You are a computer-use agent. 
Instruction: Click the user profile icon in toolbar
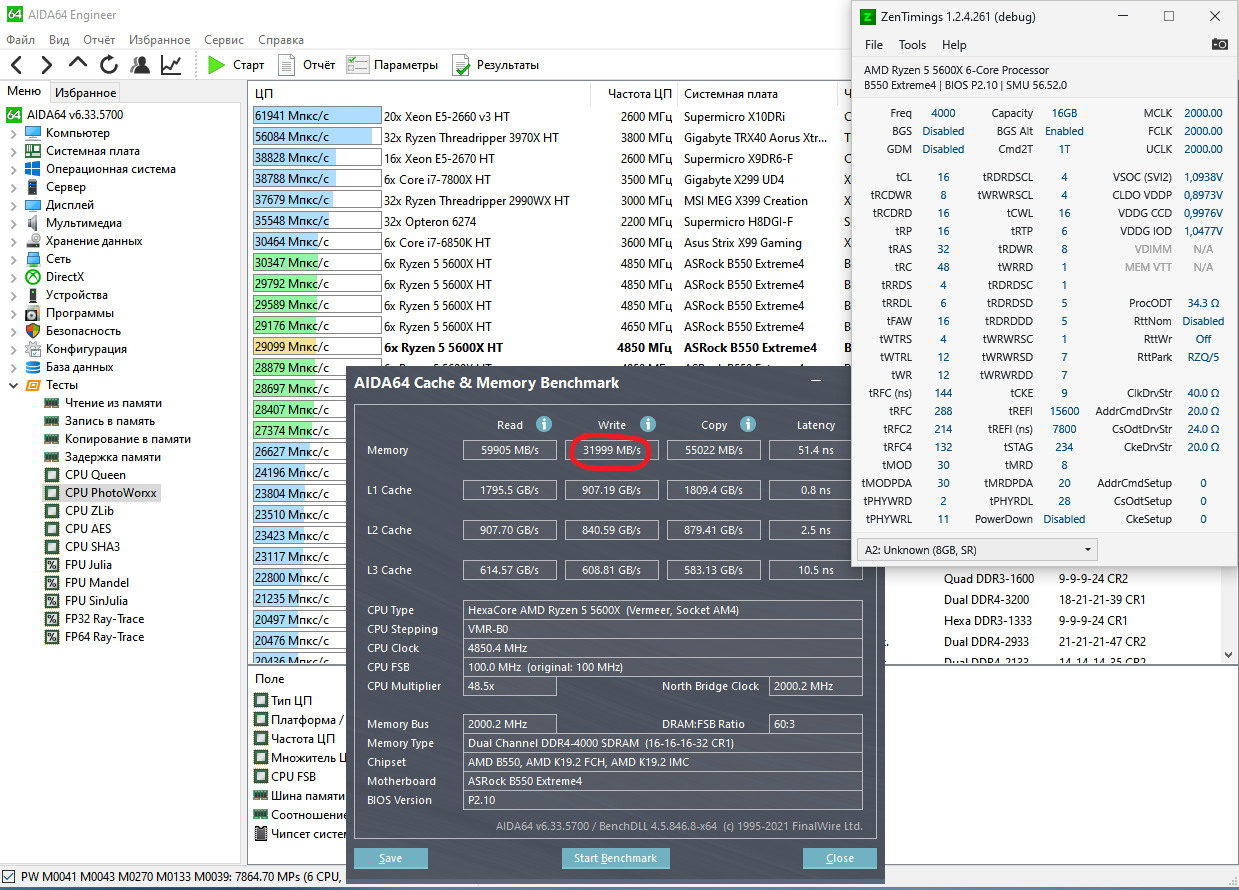[140, 65]
